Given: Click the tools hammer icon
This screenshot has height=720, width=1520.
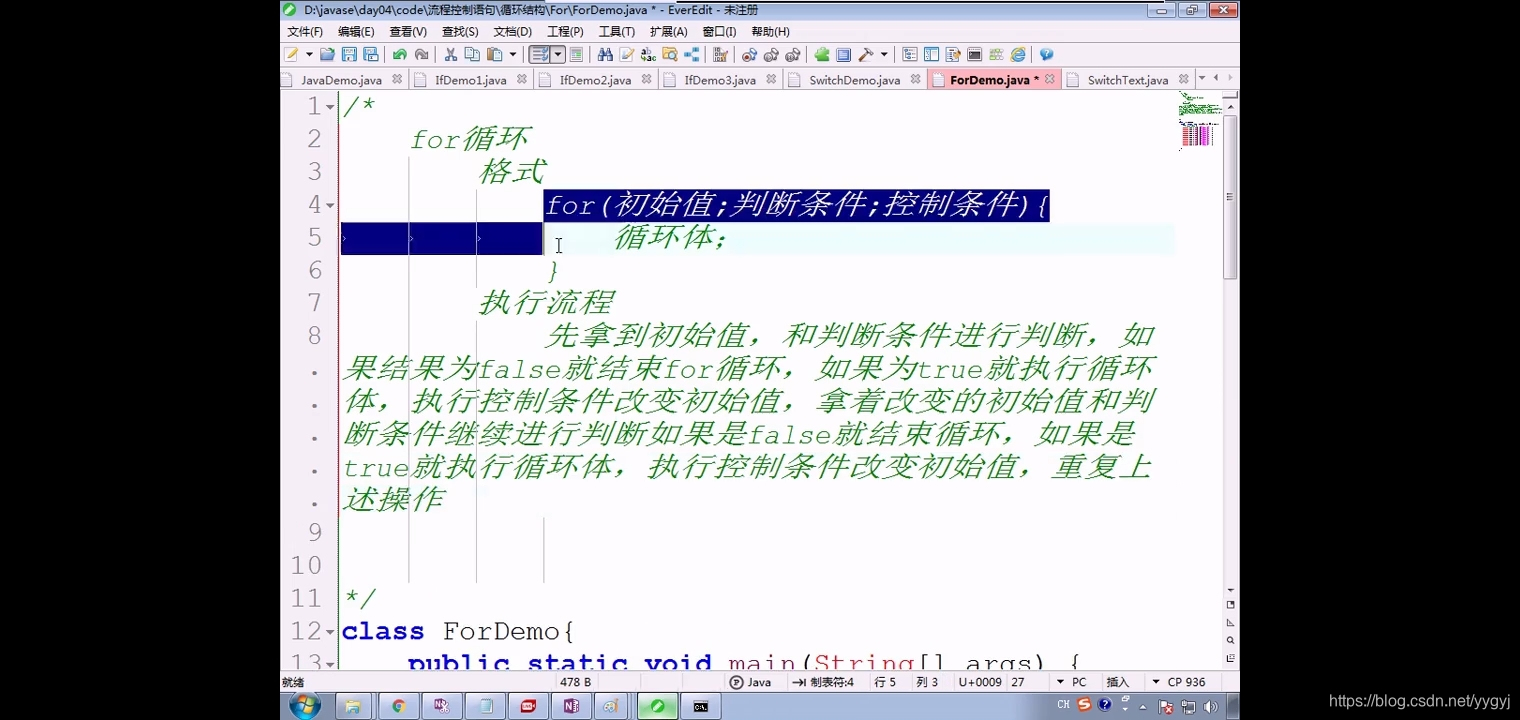Looking at the screenshot, I should [865, 55].
